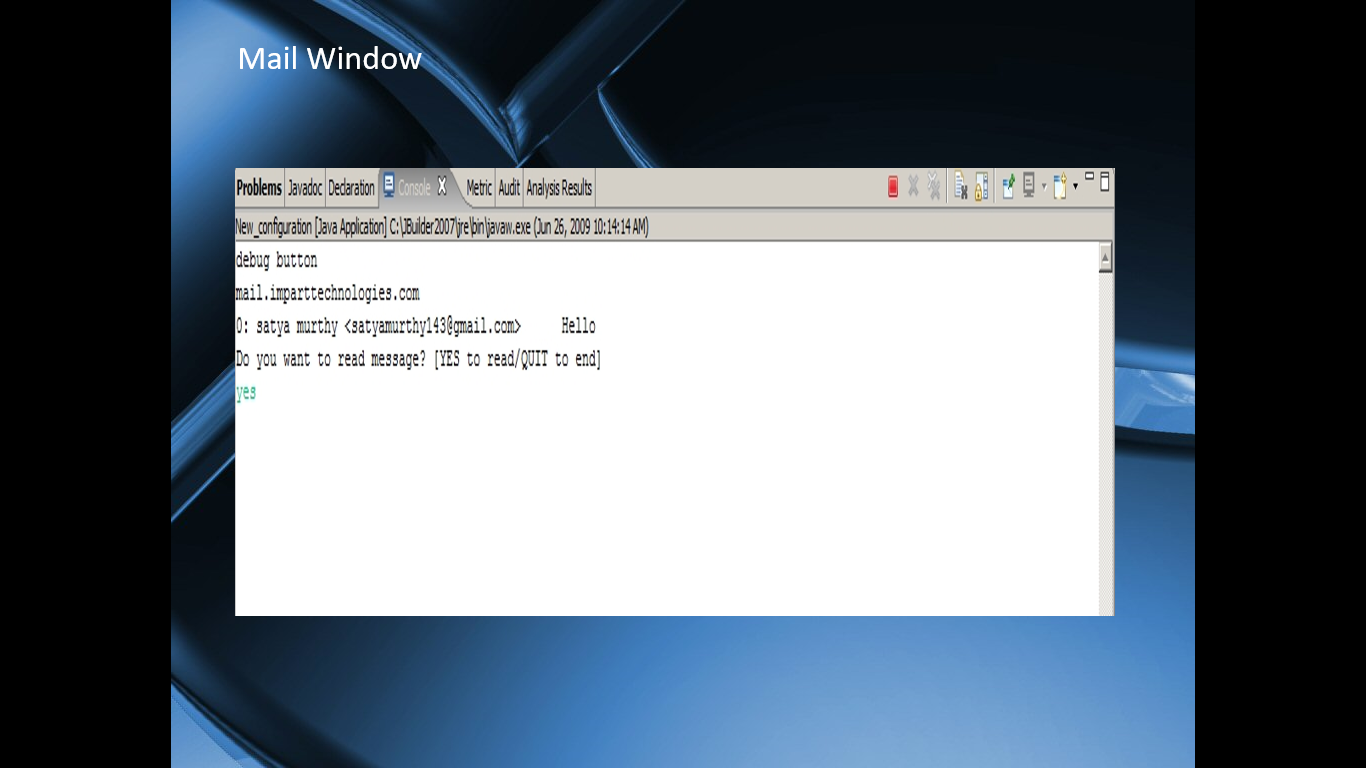Toggle pinning of the current console view

tap(1008, 186)
